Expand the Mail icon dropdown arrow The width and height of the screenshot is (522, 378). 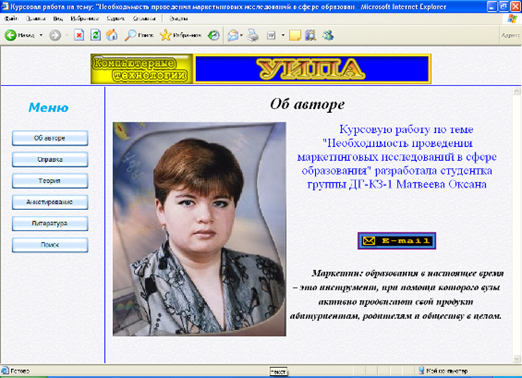[241, 35]
